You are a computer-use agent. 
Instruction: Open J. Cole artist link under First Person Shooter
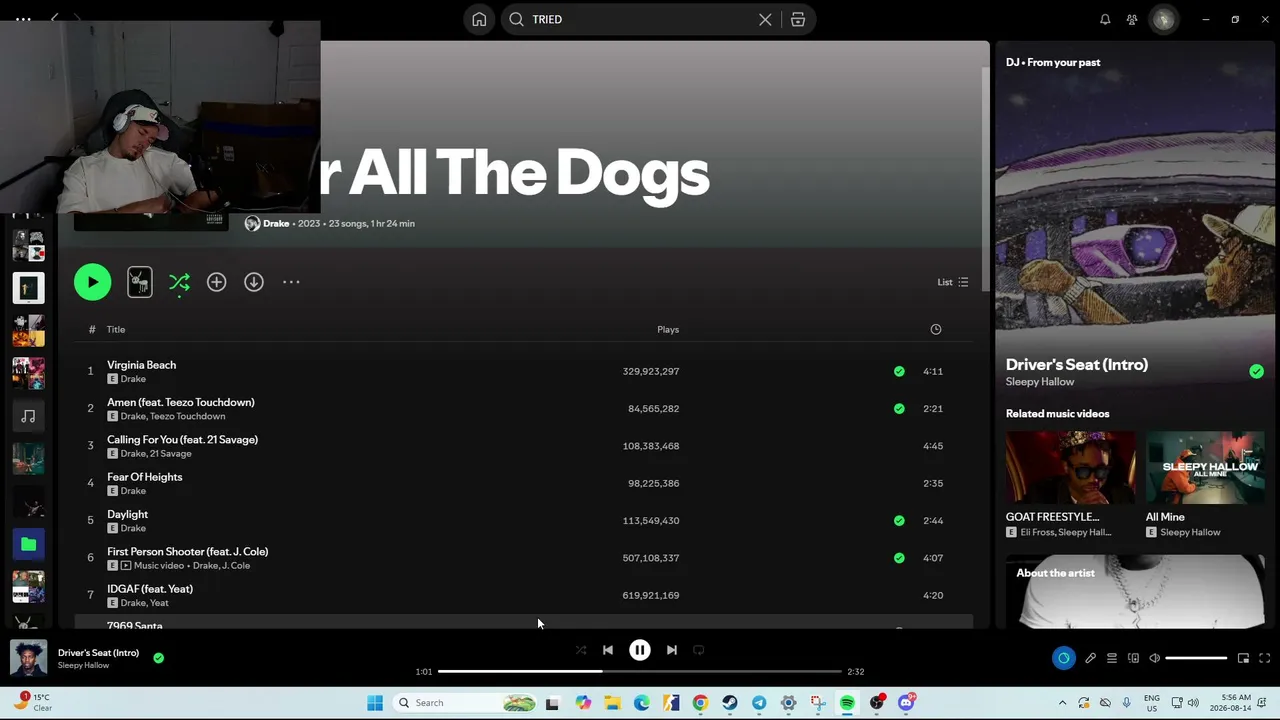click(x=236, y=565)
